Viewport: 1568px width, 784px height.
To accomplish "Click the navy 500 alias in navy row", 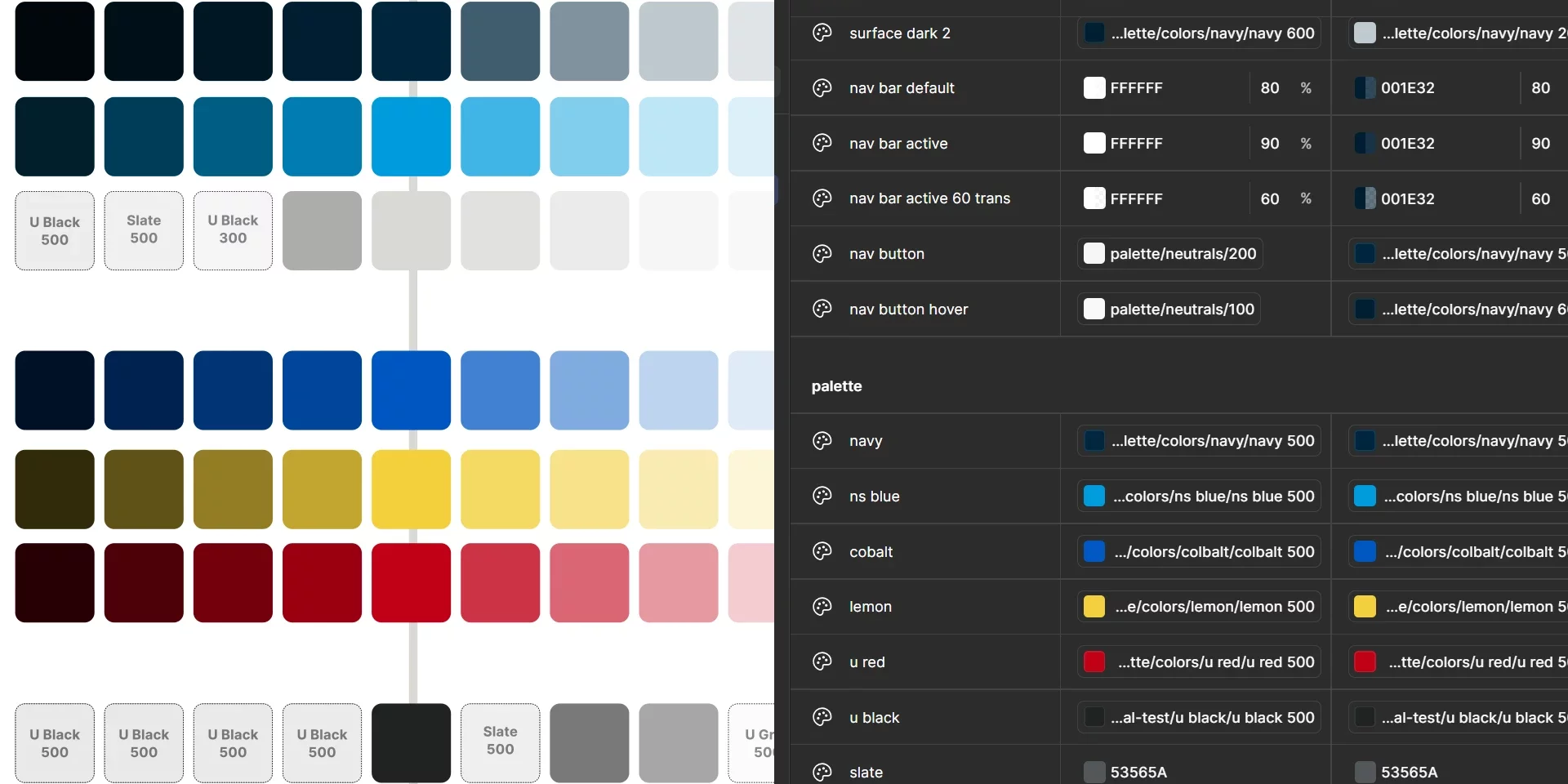I will (x=1199, y=441).
